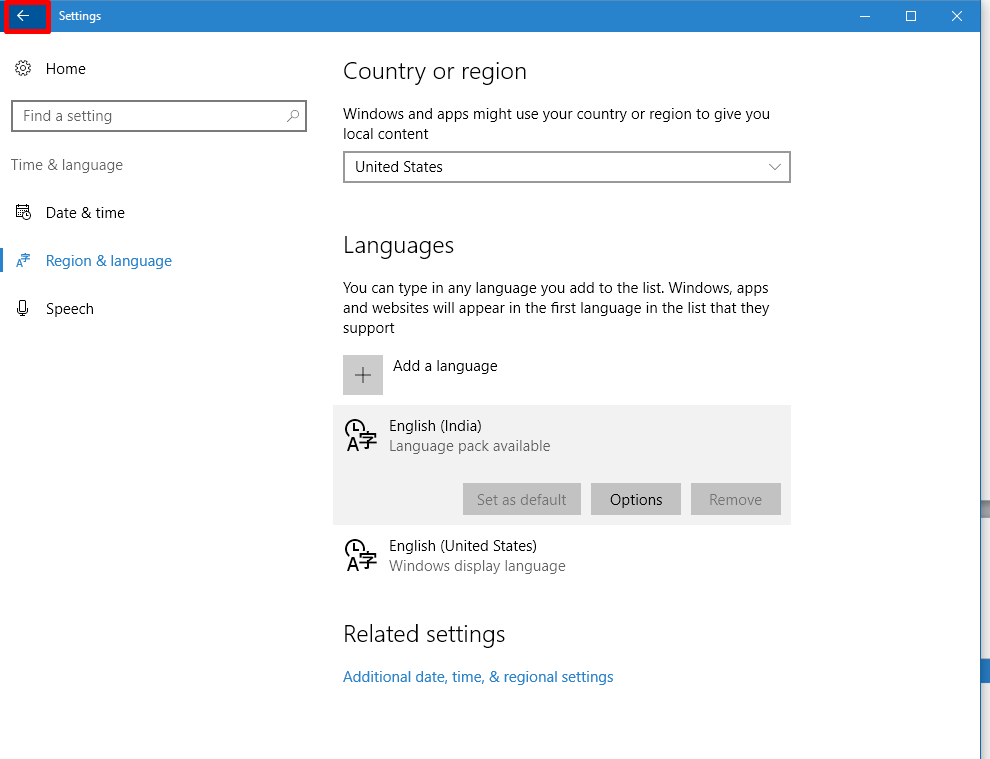Open Additional date, time, & regional settings
The height and width of the screenshot is (759, 990).
478,677
